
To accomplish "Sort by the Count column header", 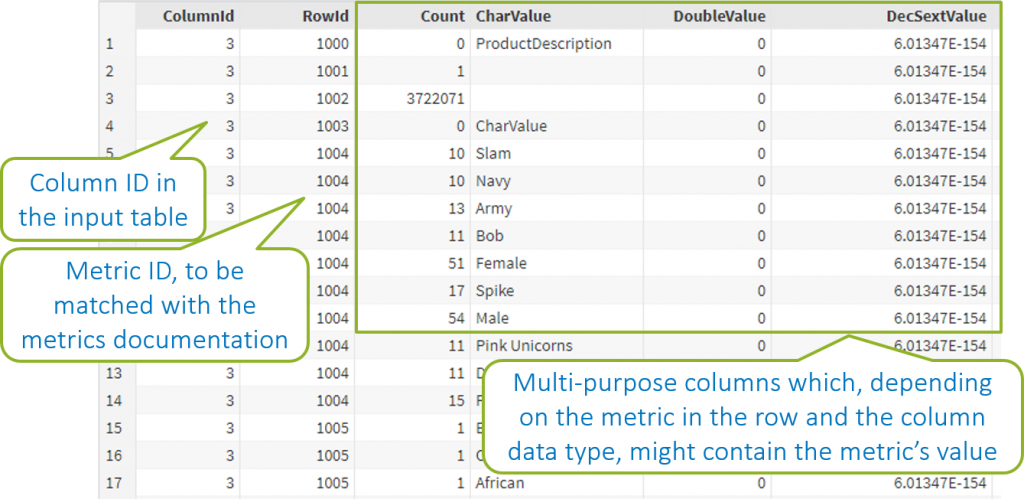I will (442, 16).
